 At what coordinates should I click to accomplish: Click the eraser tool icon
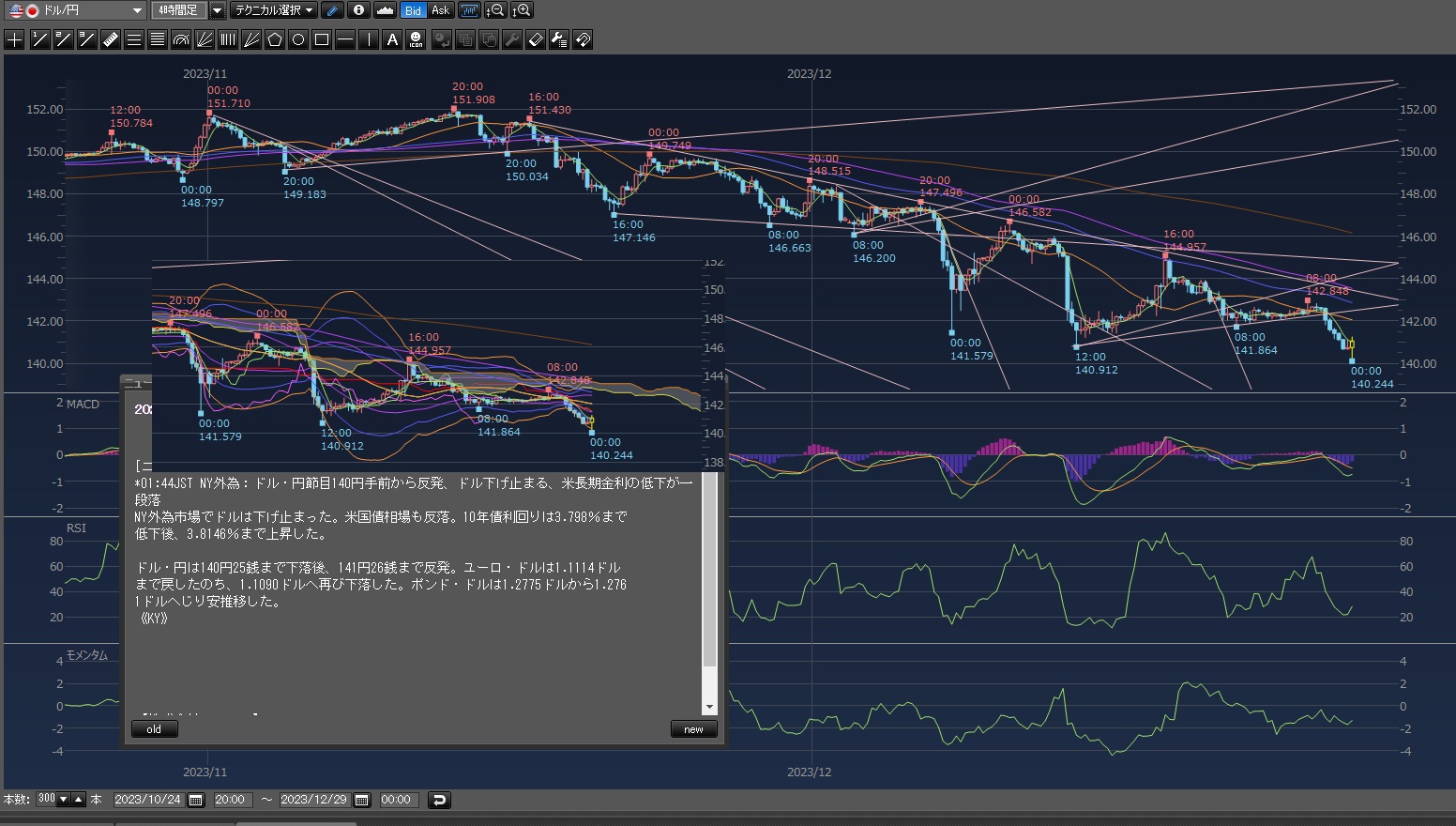click(x=536, y=39)
